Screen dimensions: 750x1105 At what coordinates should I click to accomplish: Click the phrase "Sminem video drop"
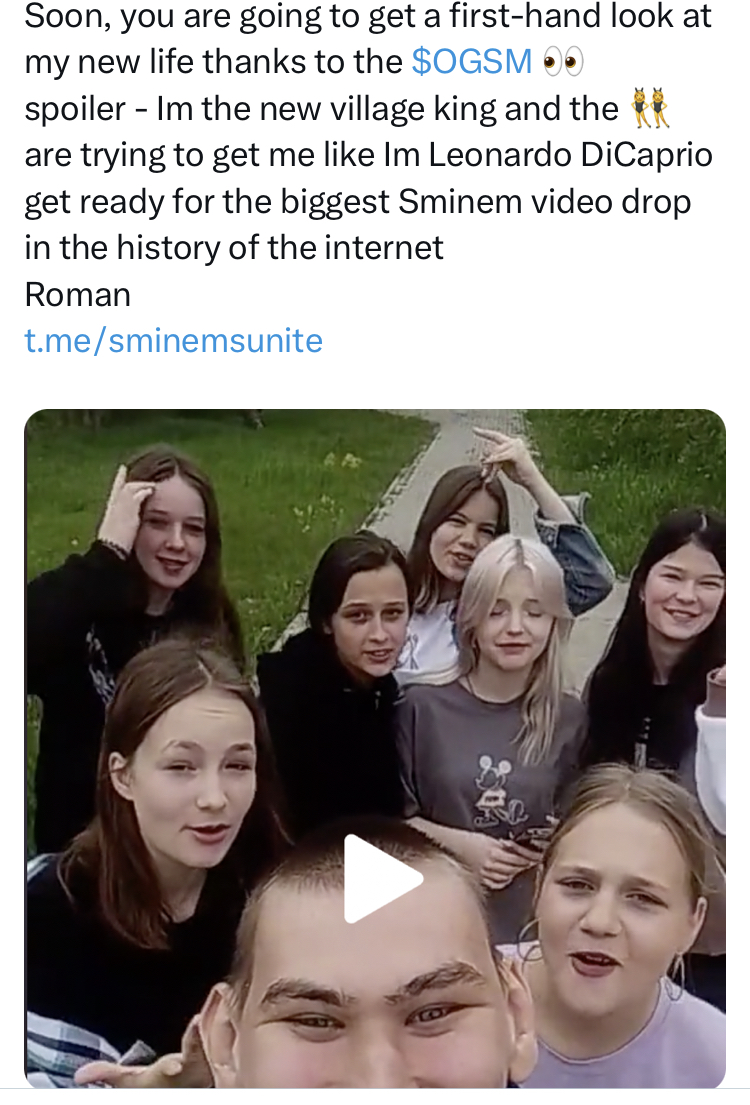click(x=545, y=202)
